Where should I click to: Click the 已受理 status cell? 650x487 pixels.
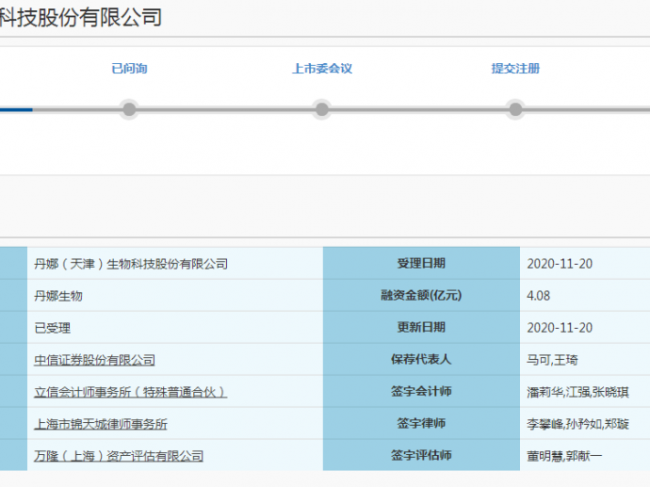[x=175, y=328]
